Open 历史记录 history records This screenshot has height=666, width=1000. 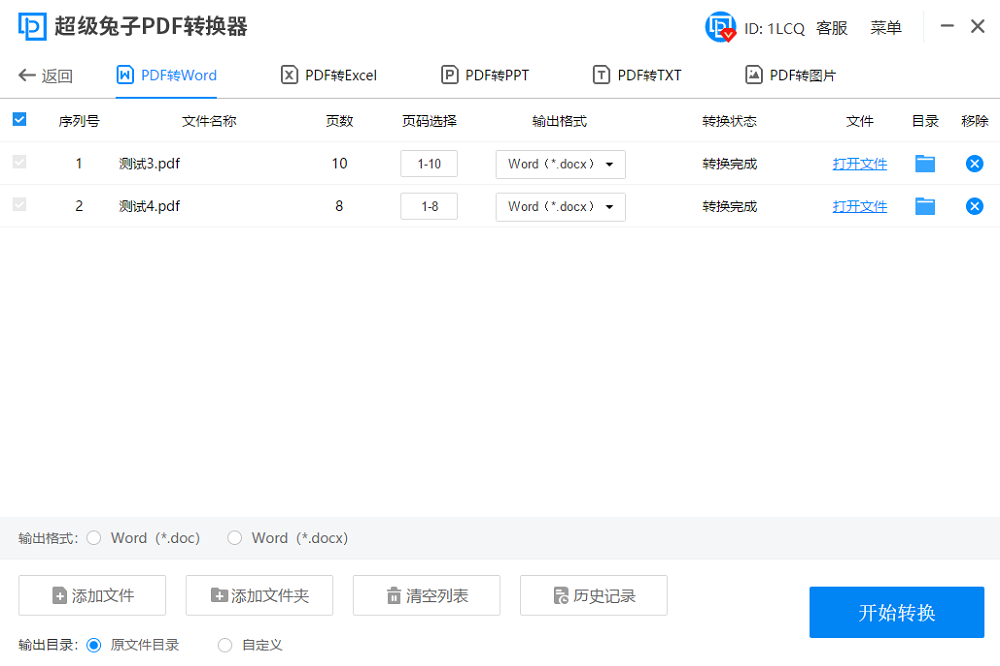pyautogui.click(x=593, y=595)
